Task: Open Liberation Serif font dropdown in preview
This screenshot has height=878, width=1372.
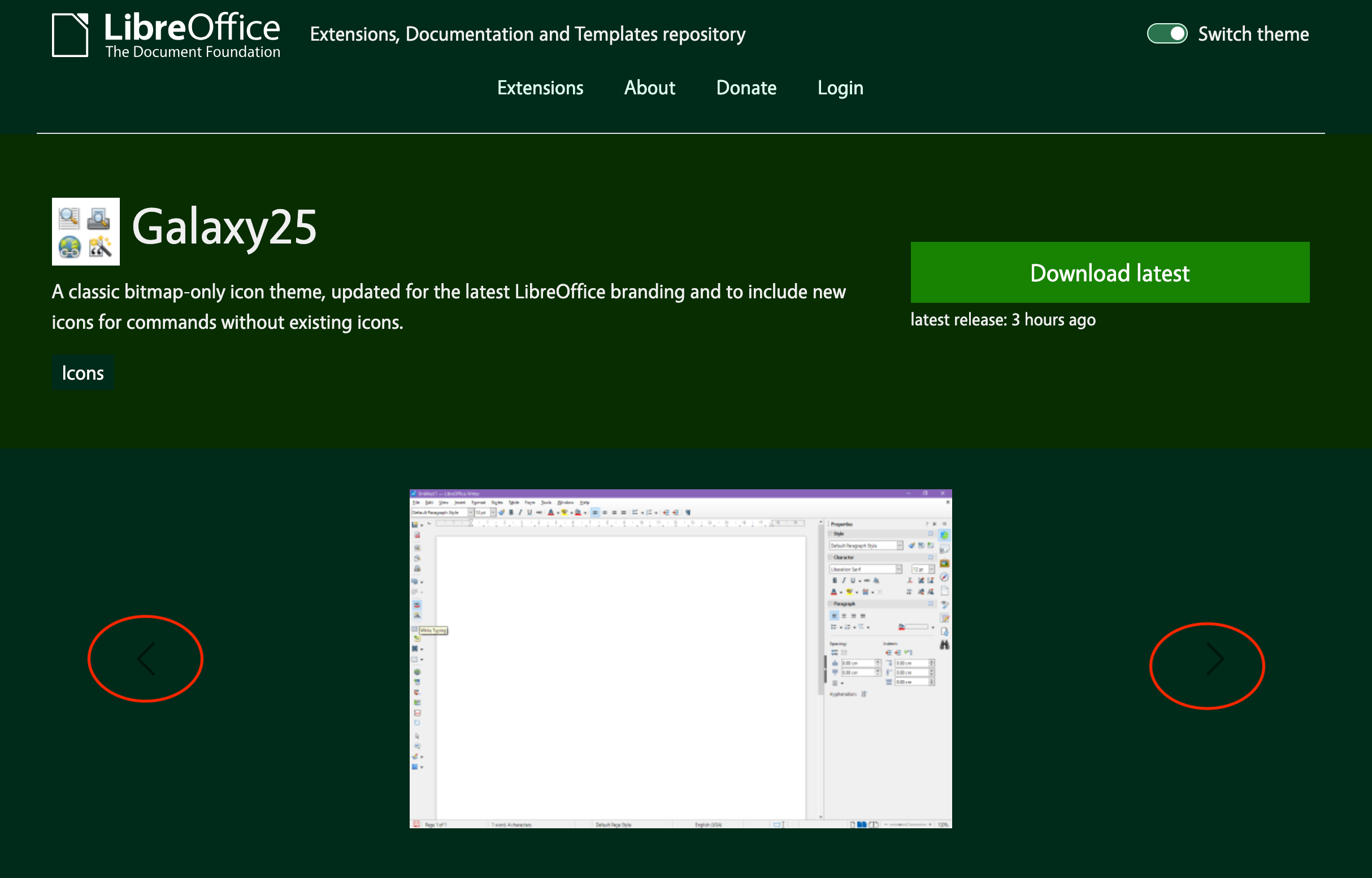Action: coord(898,569)
